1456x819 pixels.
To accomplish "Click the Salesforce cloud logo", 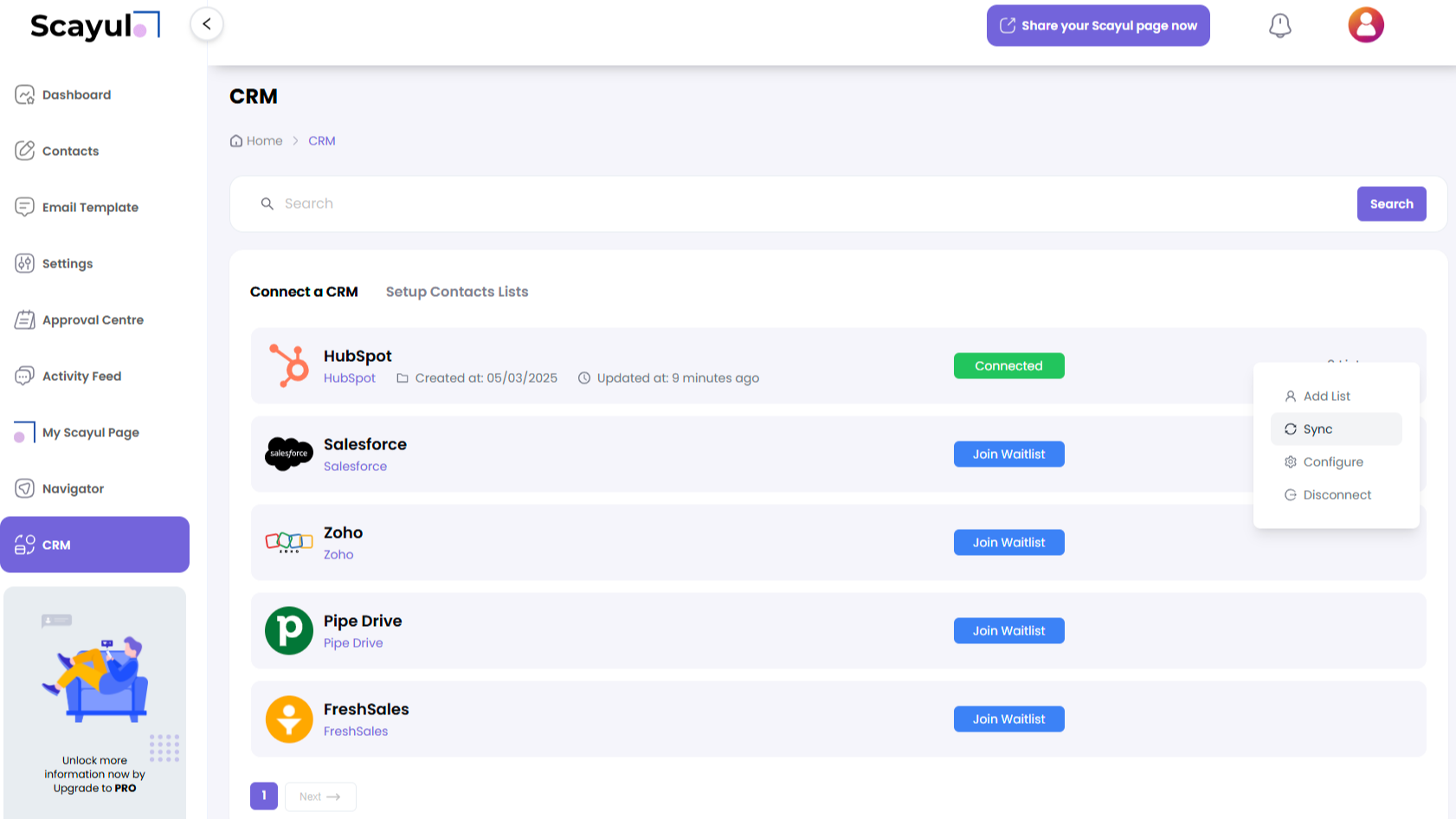I will point(288,454).
